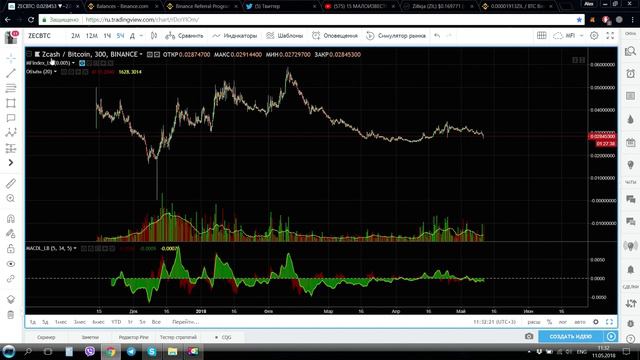Open the Заметки notes tab

90,338
